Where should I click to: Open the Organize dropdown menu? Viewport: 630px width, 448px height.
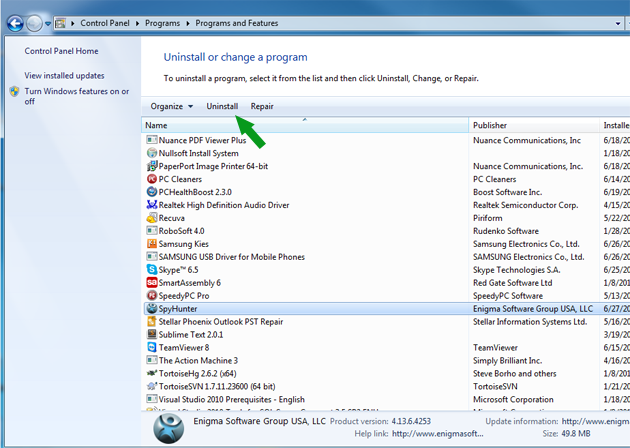pyautogui.click(x=172, y=106)
